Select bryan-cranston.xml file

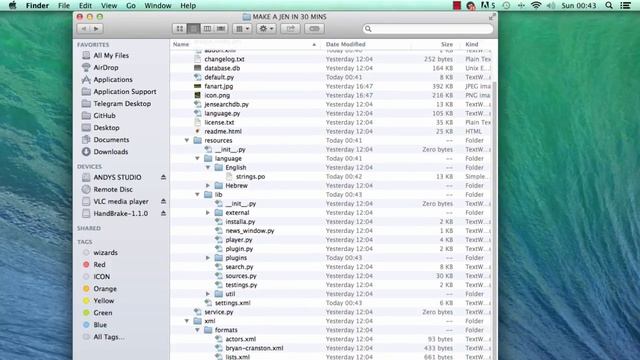click(x=254, y=348)
